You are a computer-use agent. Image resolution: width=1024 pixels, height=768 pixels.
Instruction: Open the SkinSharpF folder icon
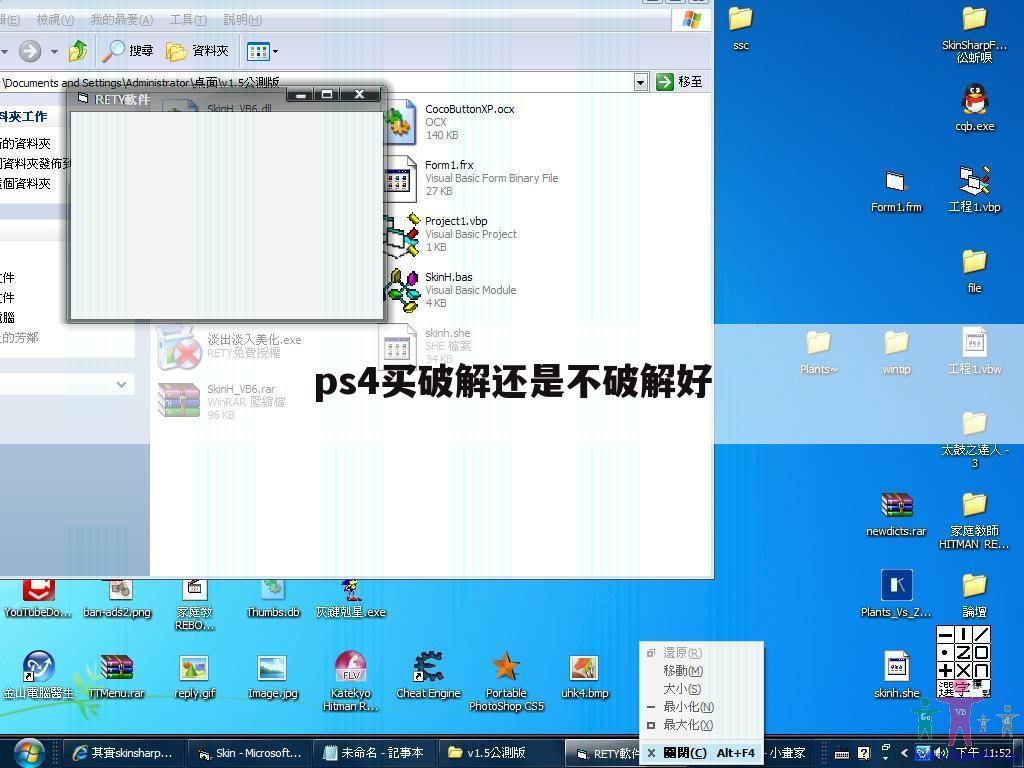(974, 20)
